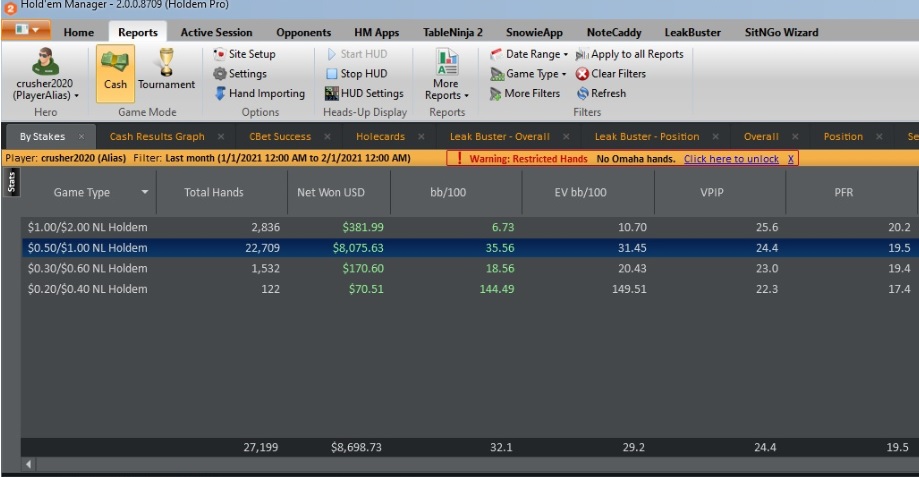Open the Overall report tab
919x477 pixels.
(761, 137)
